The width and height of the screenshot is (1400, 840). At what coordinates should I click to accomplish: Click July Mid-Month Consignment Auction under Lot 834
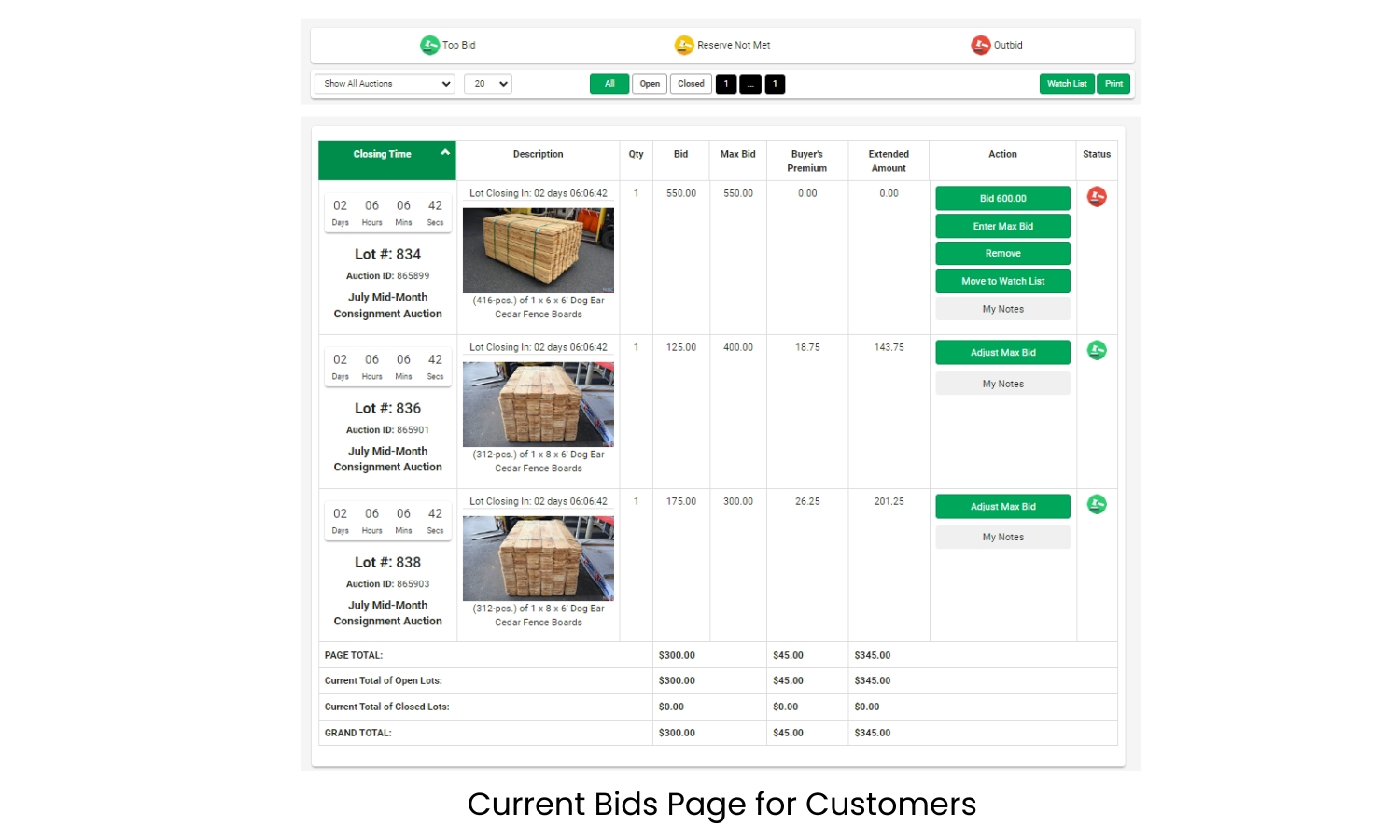[387, 305]
